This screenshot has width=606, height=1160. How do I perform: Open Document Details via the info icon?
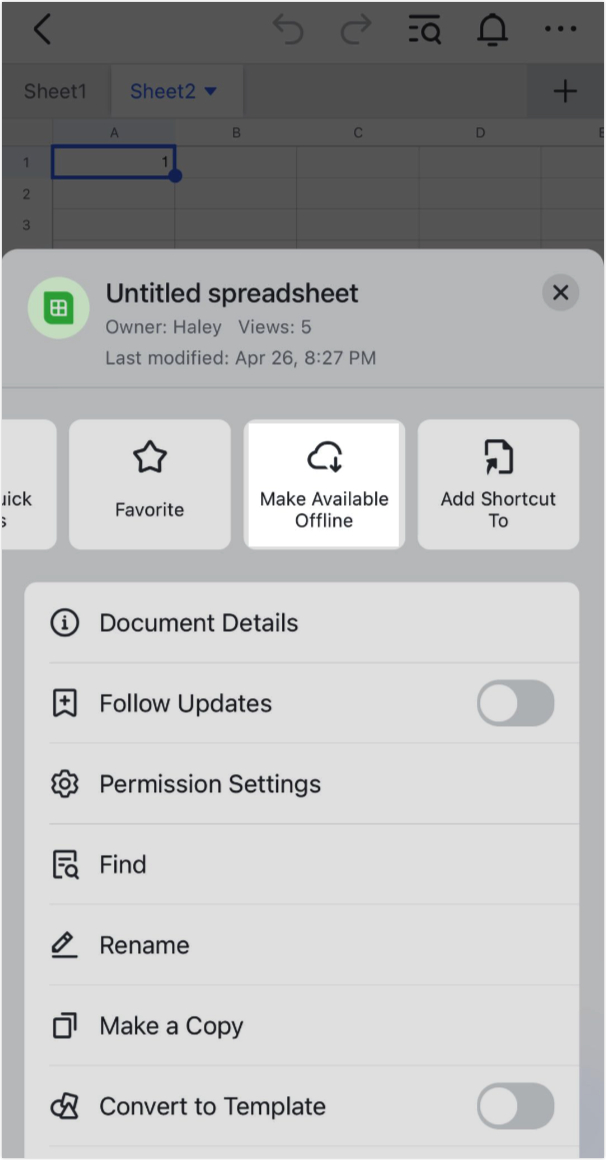(65, 622)
